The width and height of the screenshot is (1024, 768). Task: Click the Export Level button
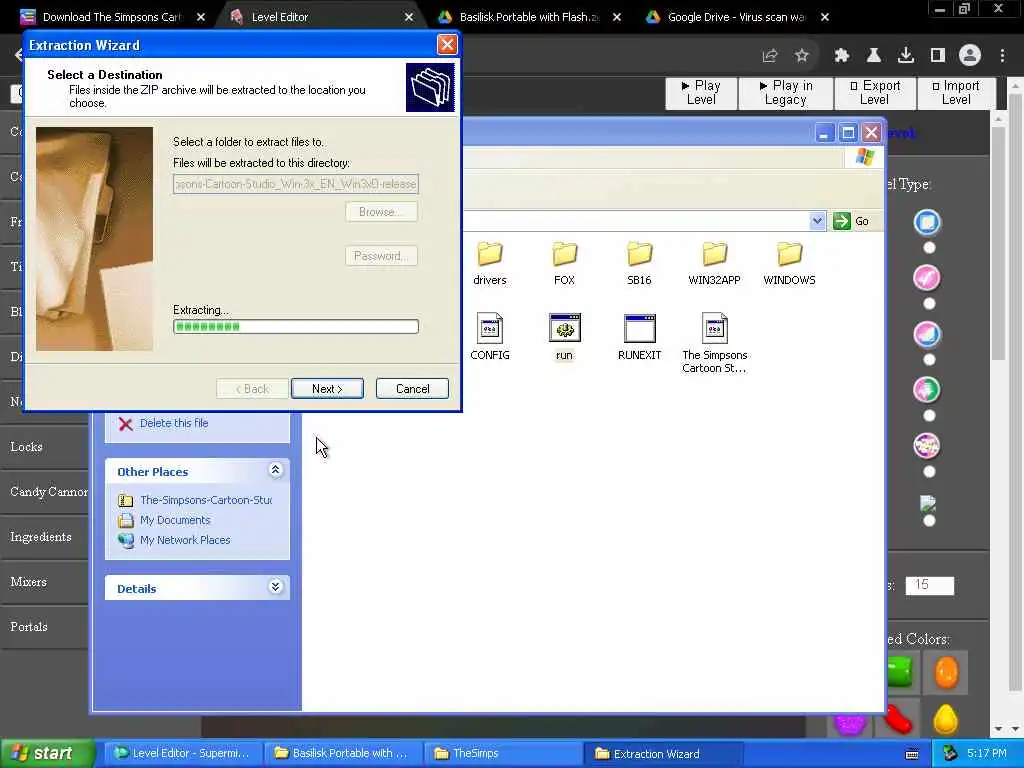click(x=874, y=93)
